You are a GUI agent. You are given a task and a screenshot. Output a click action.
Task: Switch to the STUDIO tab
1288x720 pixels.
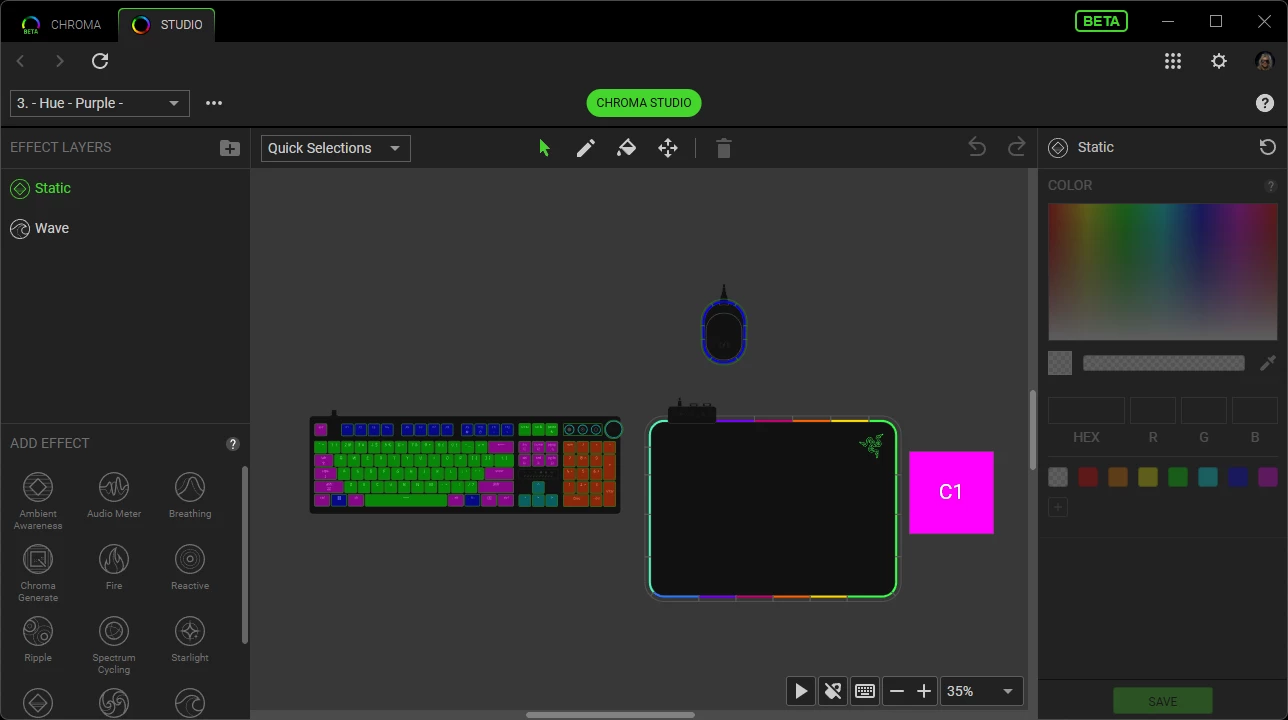(167, 25)
